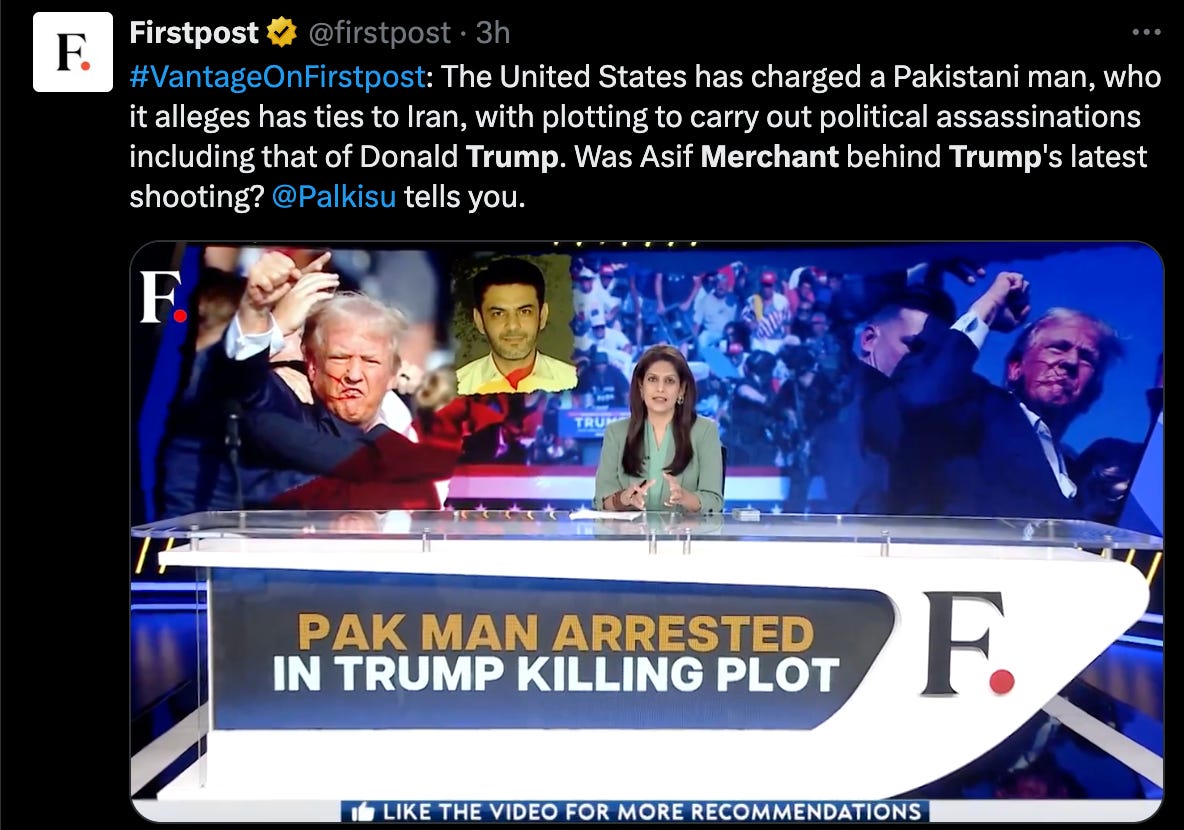Click the Firstpost profile avatar logo
Viewport: 1184px width, 830px height.
pyautogui.click(x=72, y=52)
